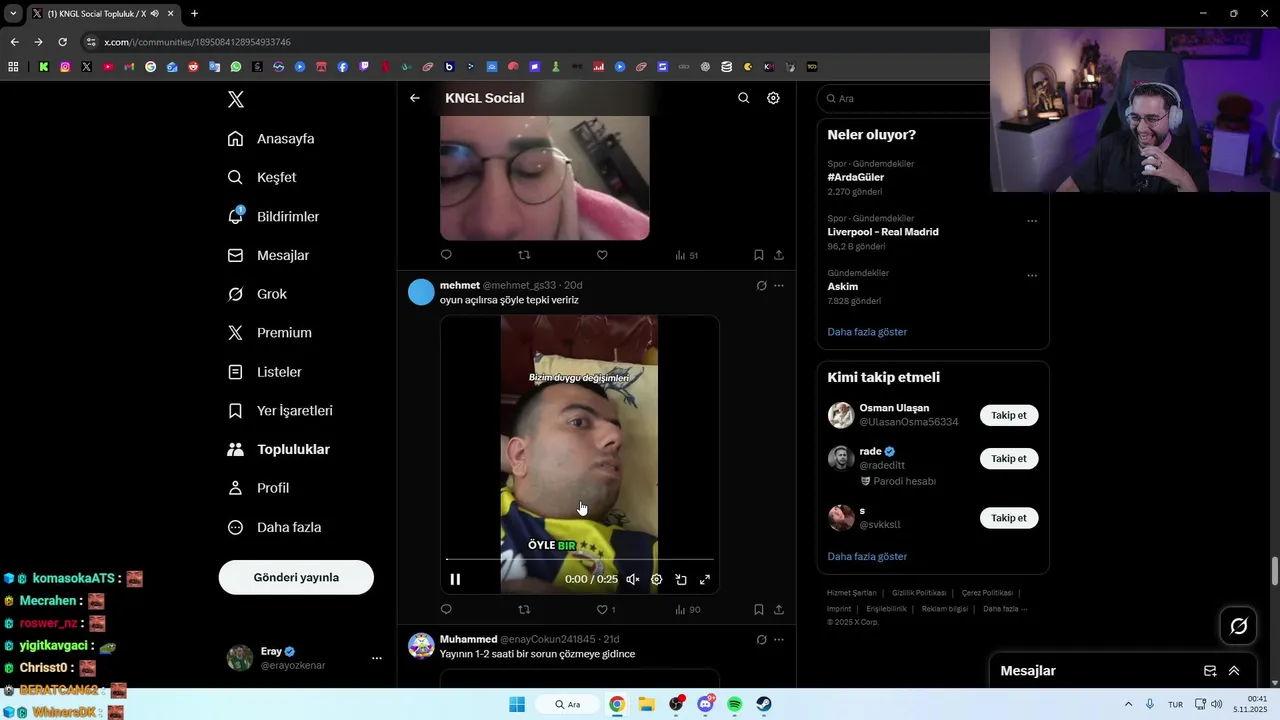Open community settings gear icon
This screenshot has width=1280, height=720.
coord(773,98)
